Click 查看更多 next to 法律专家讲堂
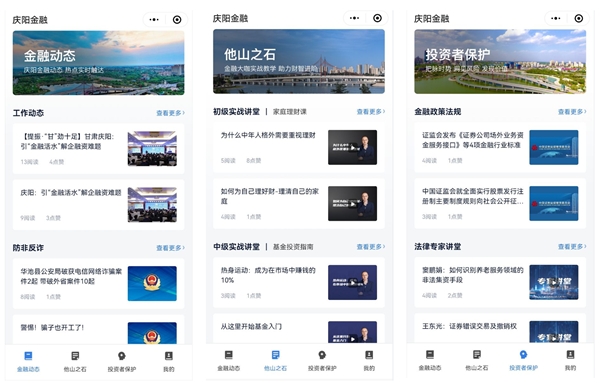Viewport: 600px width, 383px height. tap(572, 246)
